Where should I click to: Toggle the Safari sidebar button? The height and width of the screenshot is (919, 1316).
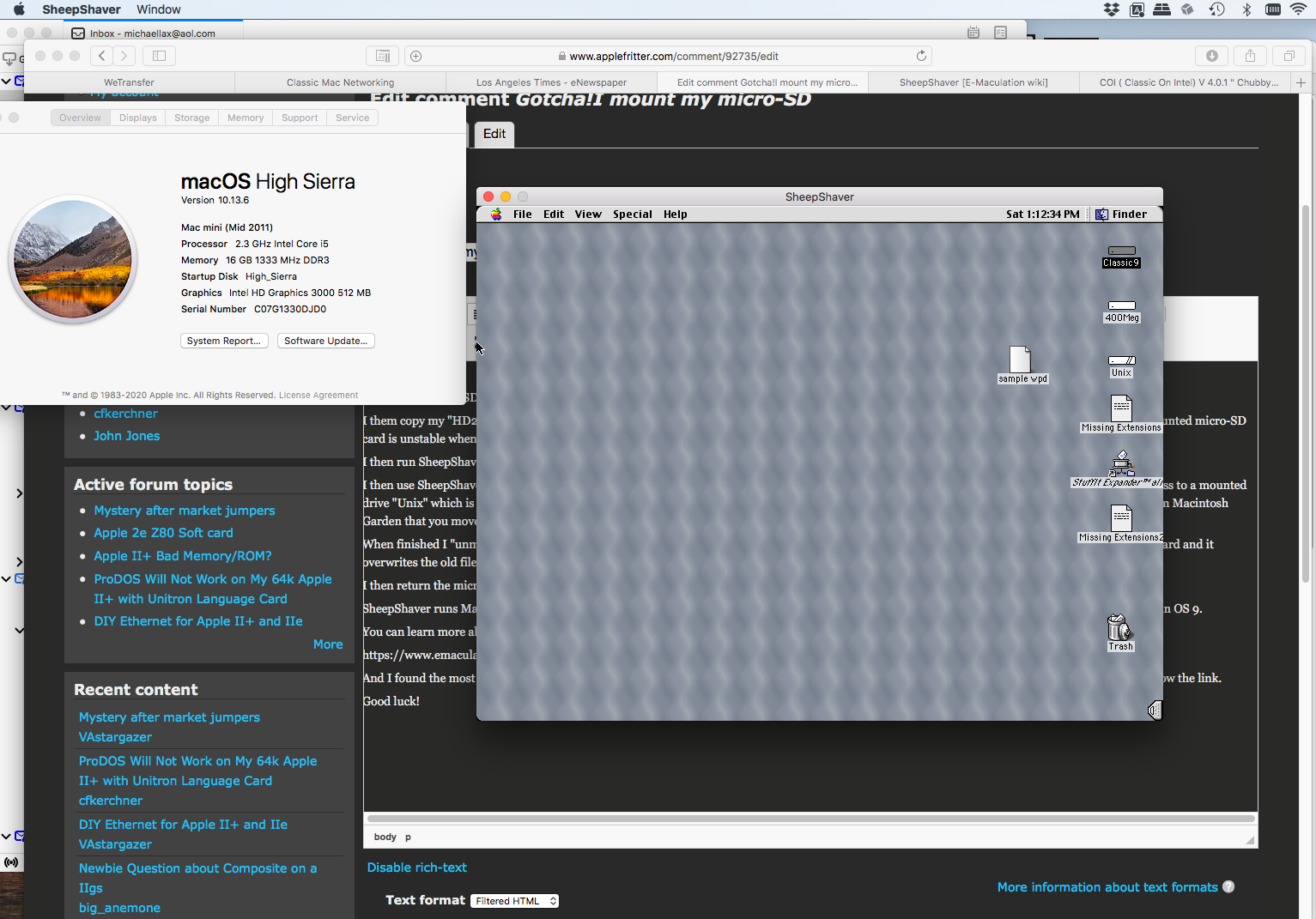click(x=159, y=56)
